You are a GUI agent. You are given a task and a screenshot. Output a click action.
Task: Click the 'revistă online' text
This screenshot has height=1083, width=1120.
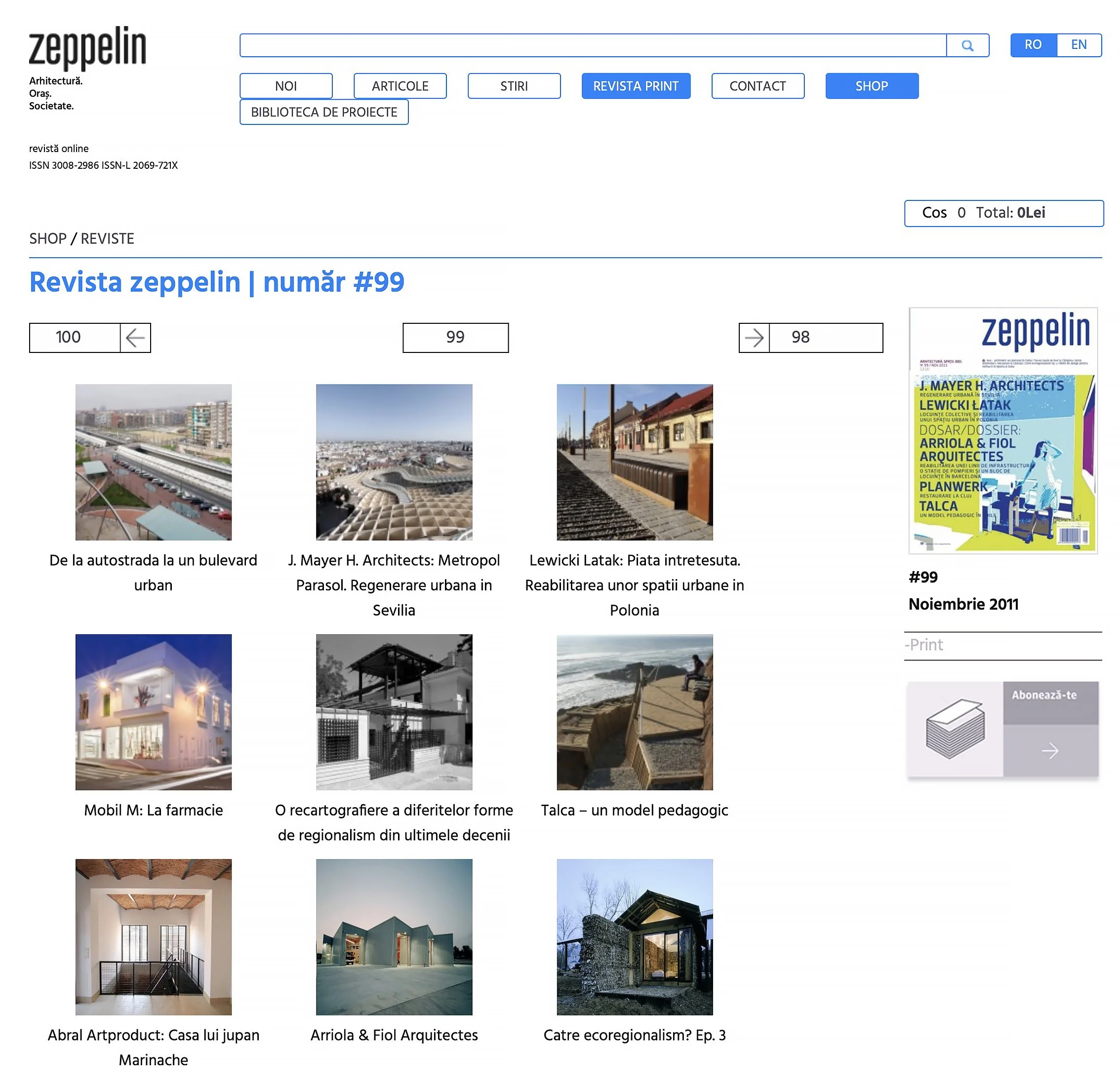[59, 149]
